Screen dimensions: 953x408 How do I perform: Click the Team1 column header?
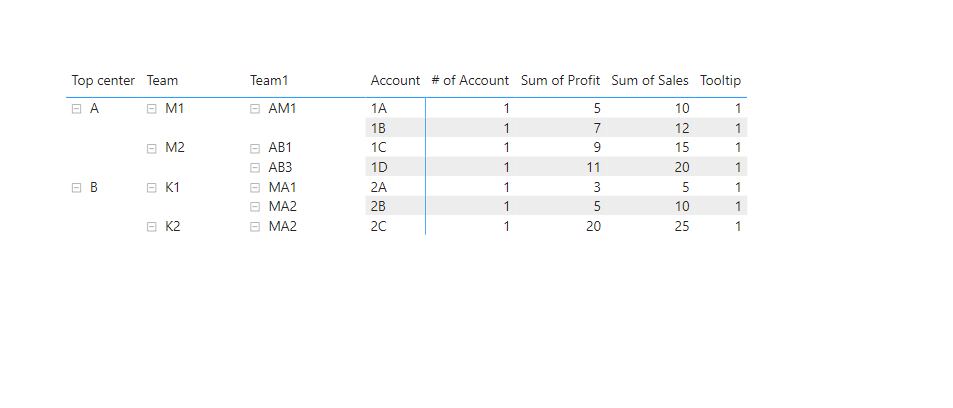click(269, 80)
